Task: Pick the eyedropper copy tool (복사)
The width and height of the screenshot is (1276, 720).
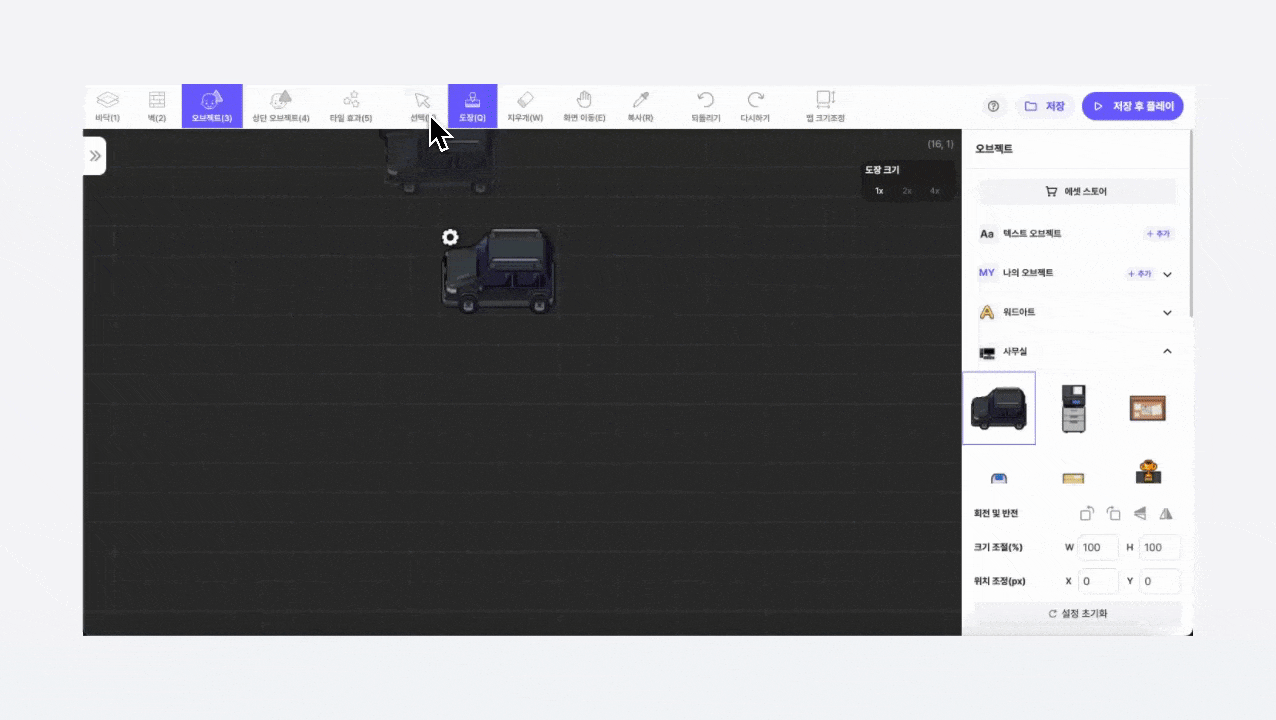Action: (x=640, y=106)
